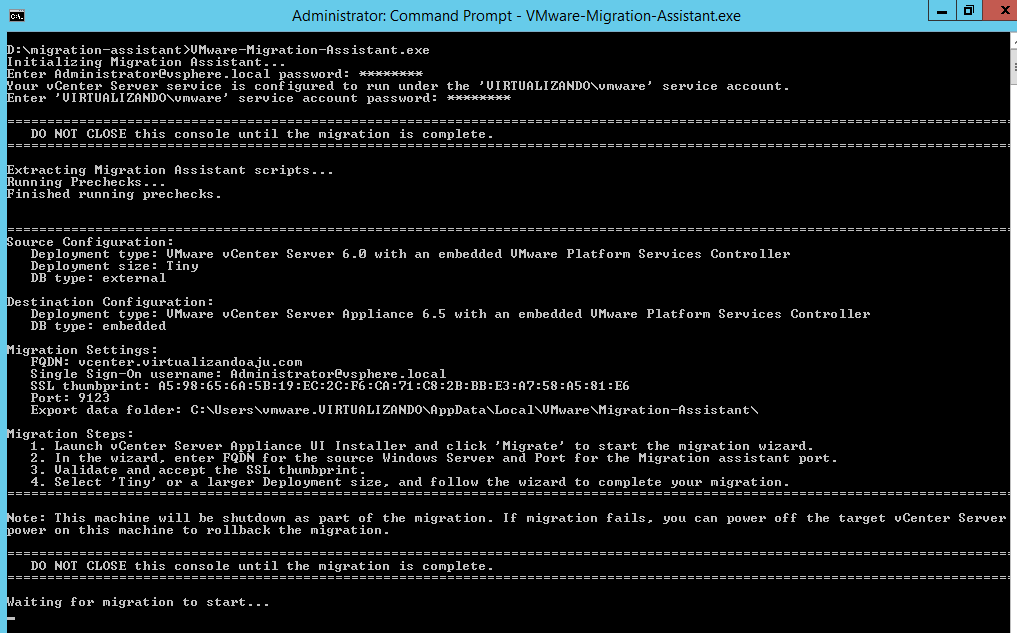This screenshot has width=1017, height=633.
Task: Minimize the Command Prompt window
Action: coord(942,11)
